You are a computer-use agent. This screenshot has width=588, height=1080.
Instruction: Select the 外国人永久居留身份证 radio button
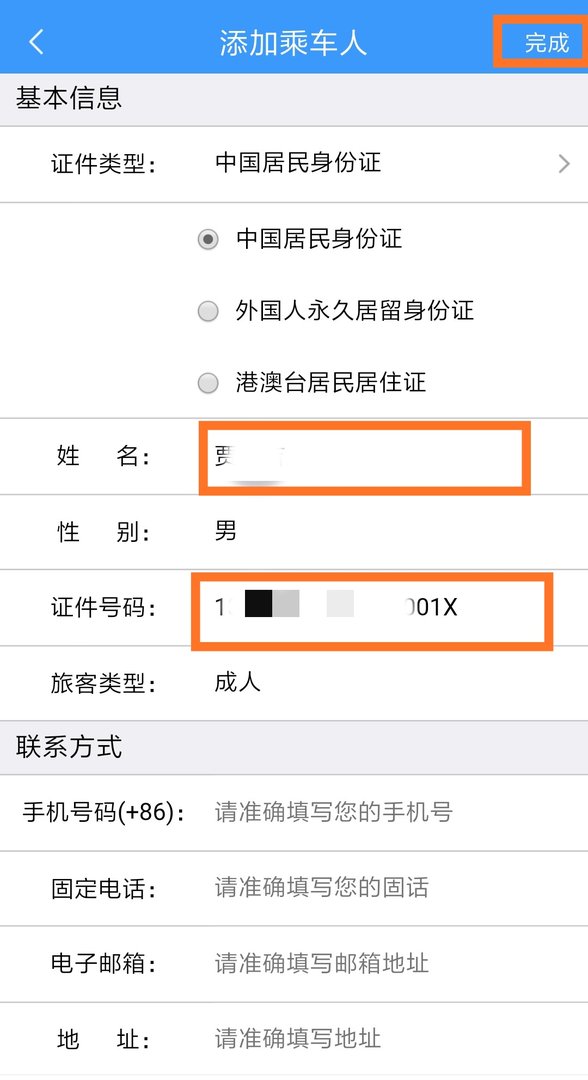pyautogui.click(x=207, y=311)
